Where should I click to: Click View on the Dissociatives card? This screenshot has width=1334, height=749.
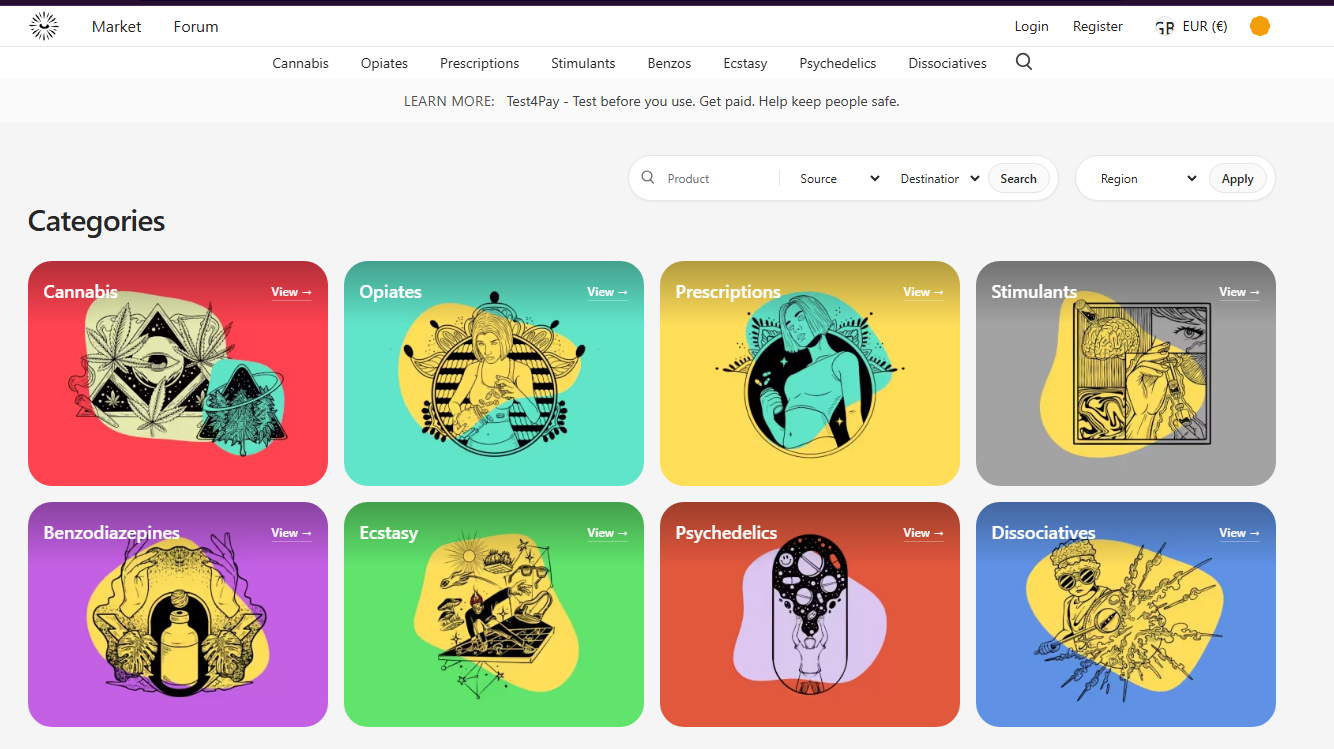point(1239,533)
